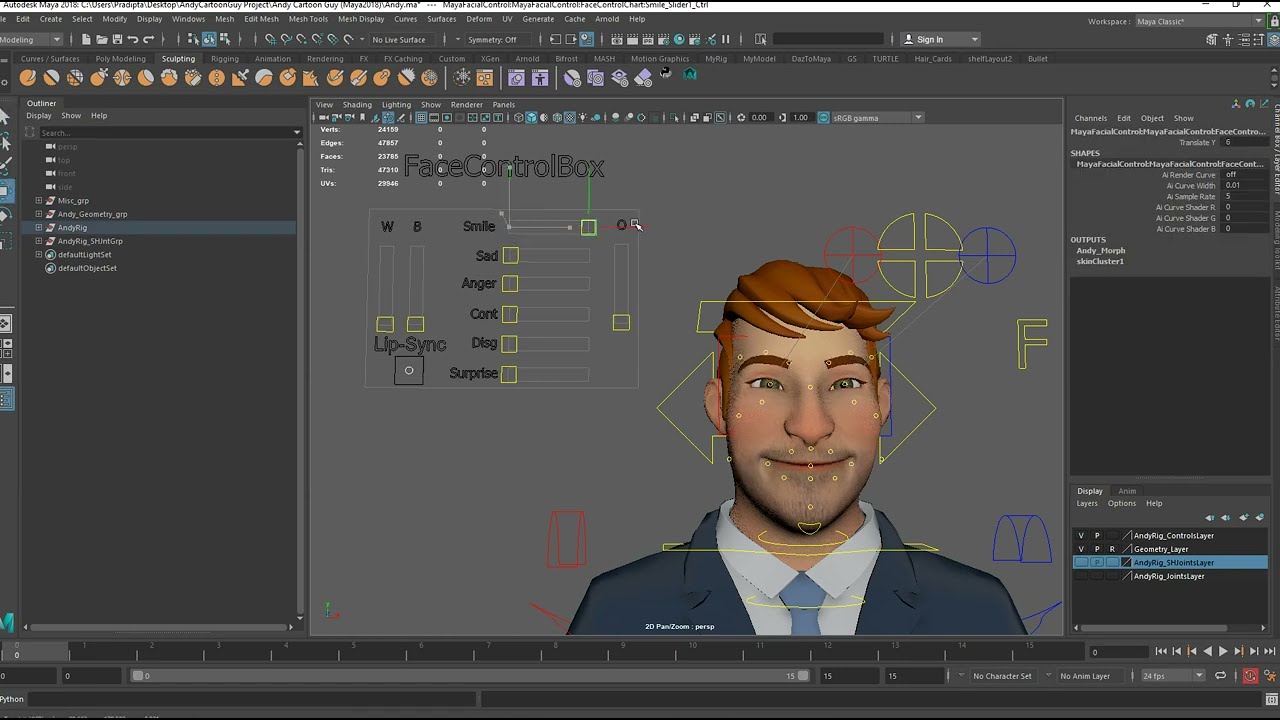
Task: Toggle loop playback icon
Action: pyautogui.click(x=1220, y=676)
